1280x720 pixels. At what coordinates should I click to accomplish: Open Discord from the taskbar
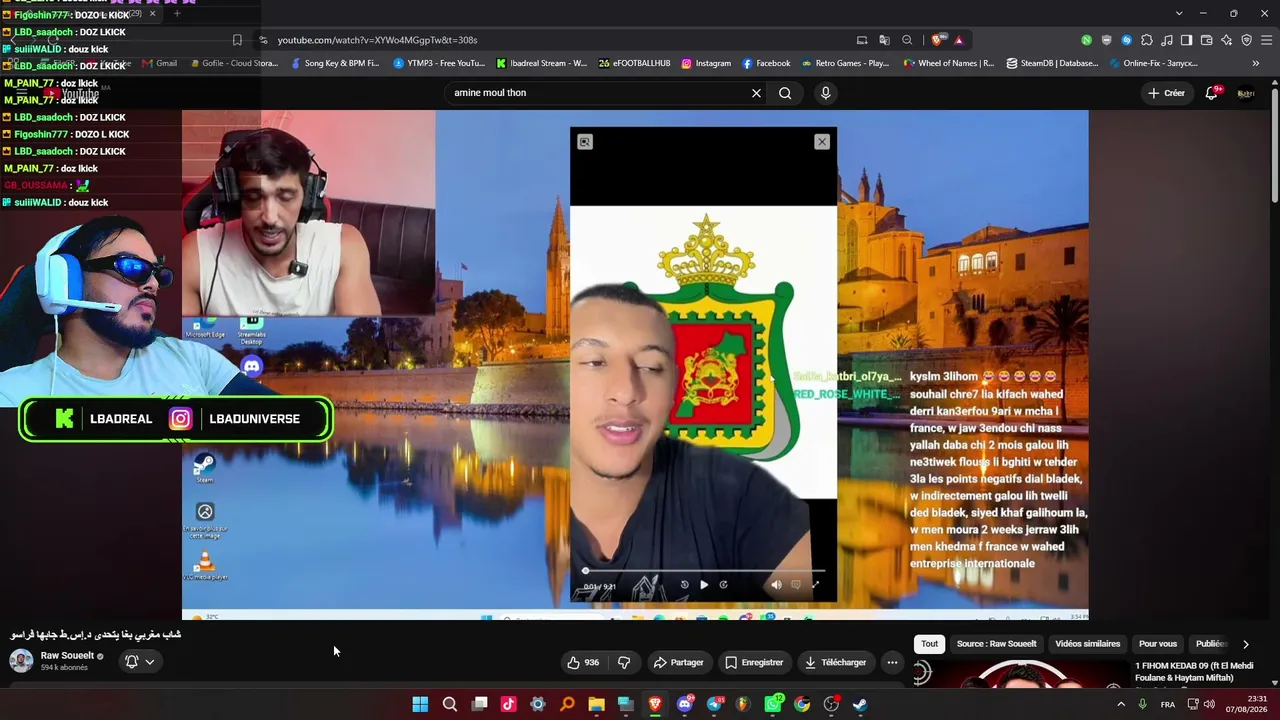684,704
